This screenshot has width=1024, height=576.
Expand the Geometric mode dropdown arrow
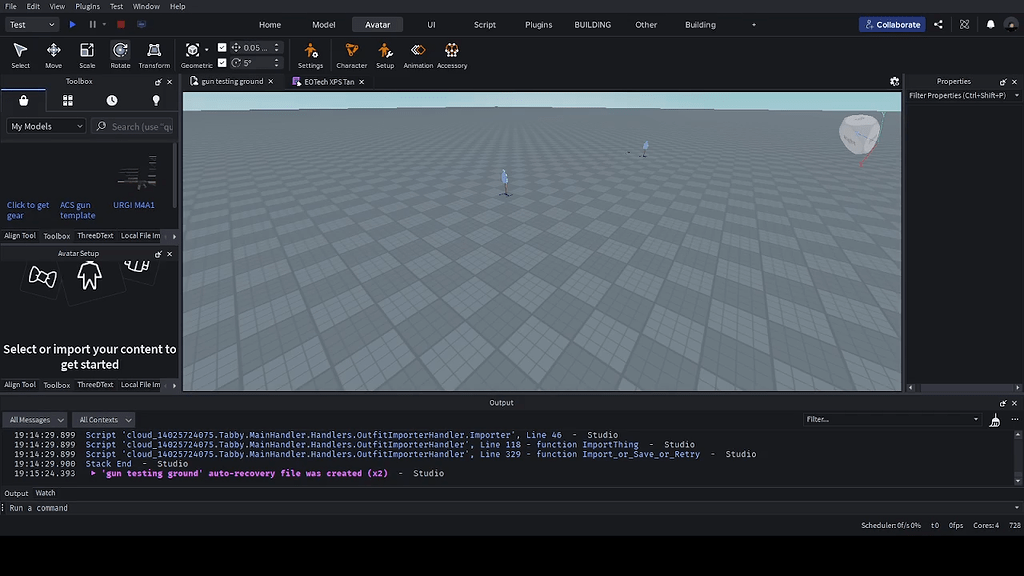click(x=206, y=50)
